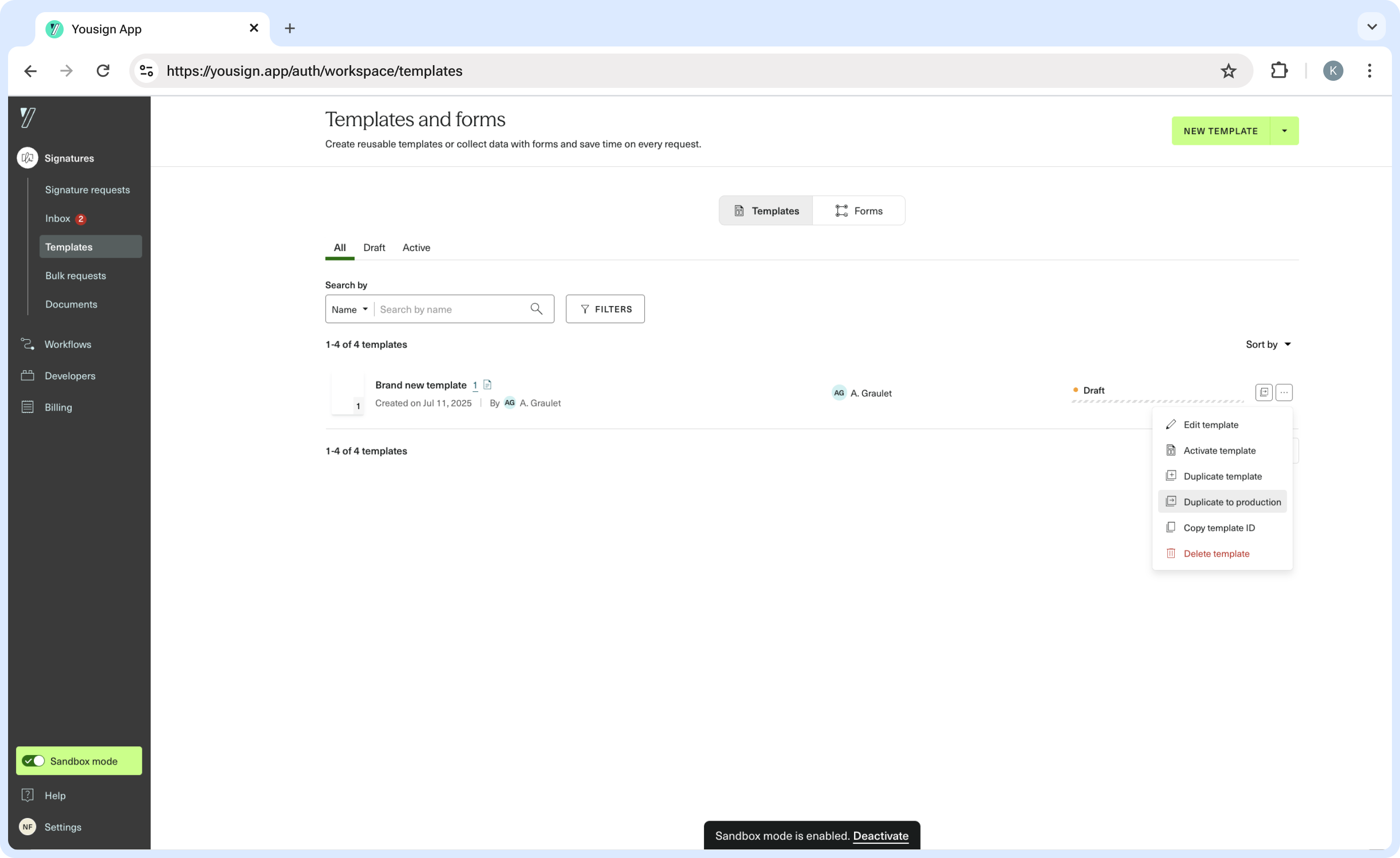The height and width of the screenshot is (858, 1400).
Task: Click the three-dots more actions button
Action: 1284,392
